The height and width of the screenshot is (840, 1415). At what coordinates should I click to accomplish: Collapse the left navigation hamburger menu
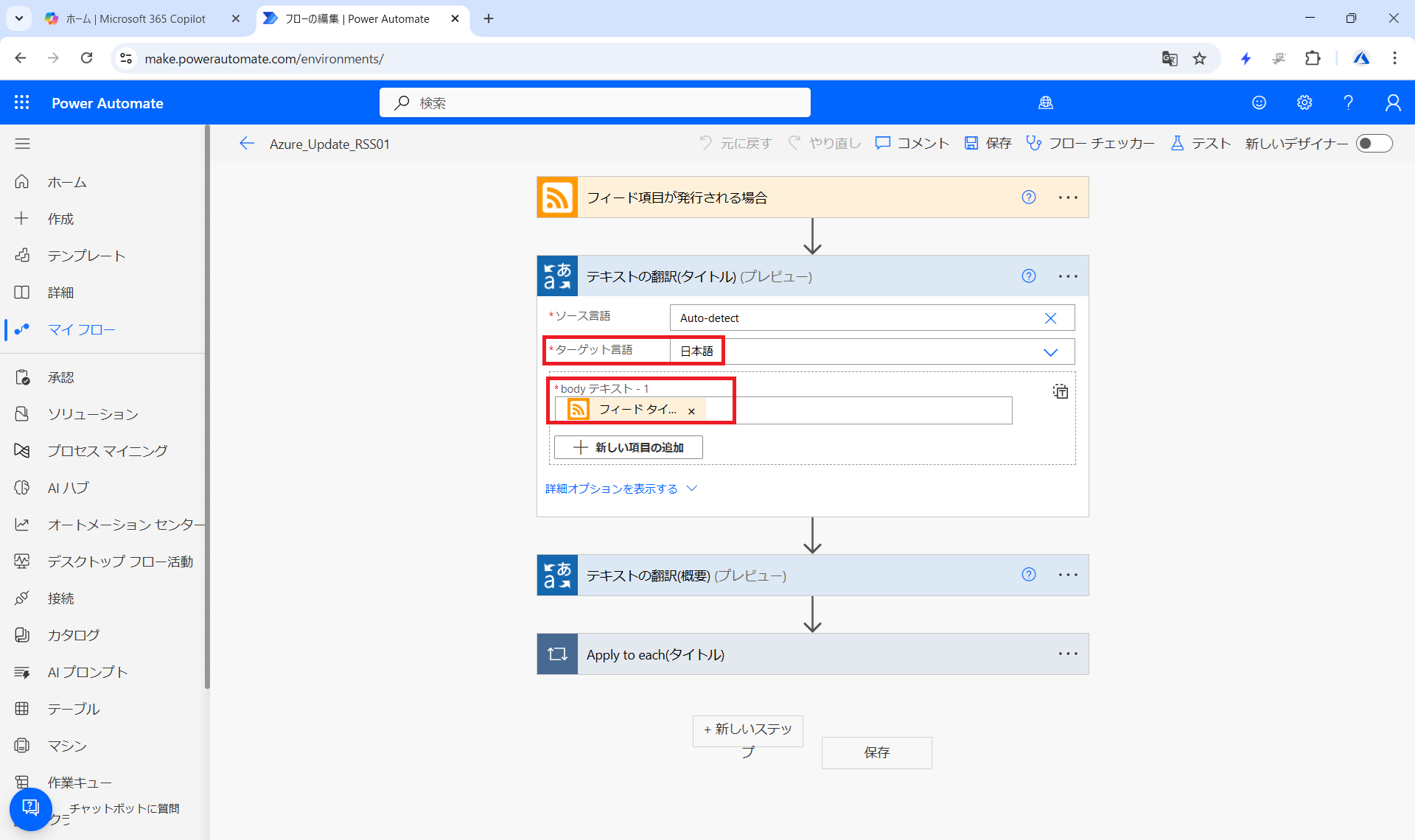[22, 144]
